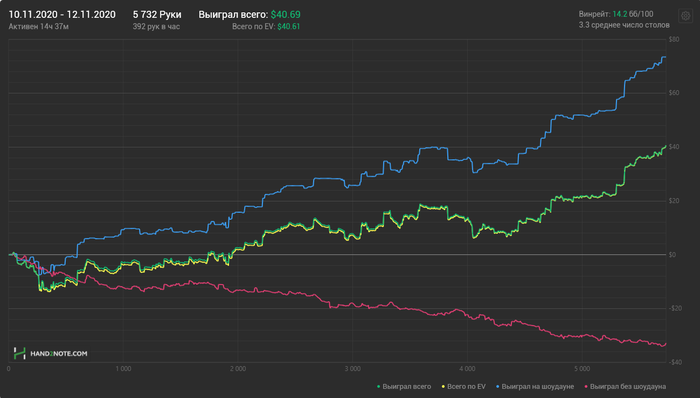Toggle yellow 'Всего по EV' legend series
Image resolution: width=700 pixels, height=398 pixels.
tap(463, 386)
